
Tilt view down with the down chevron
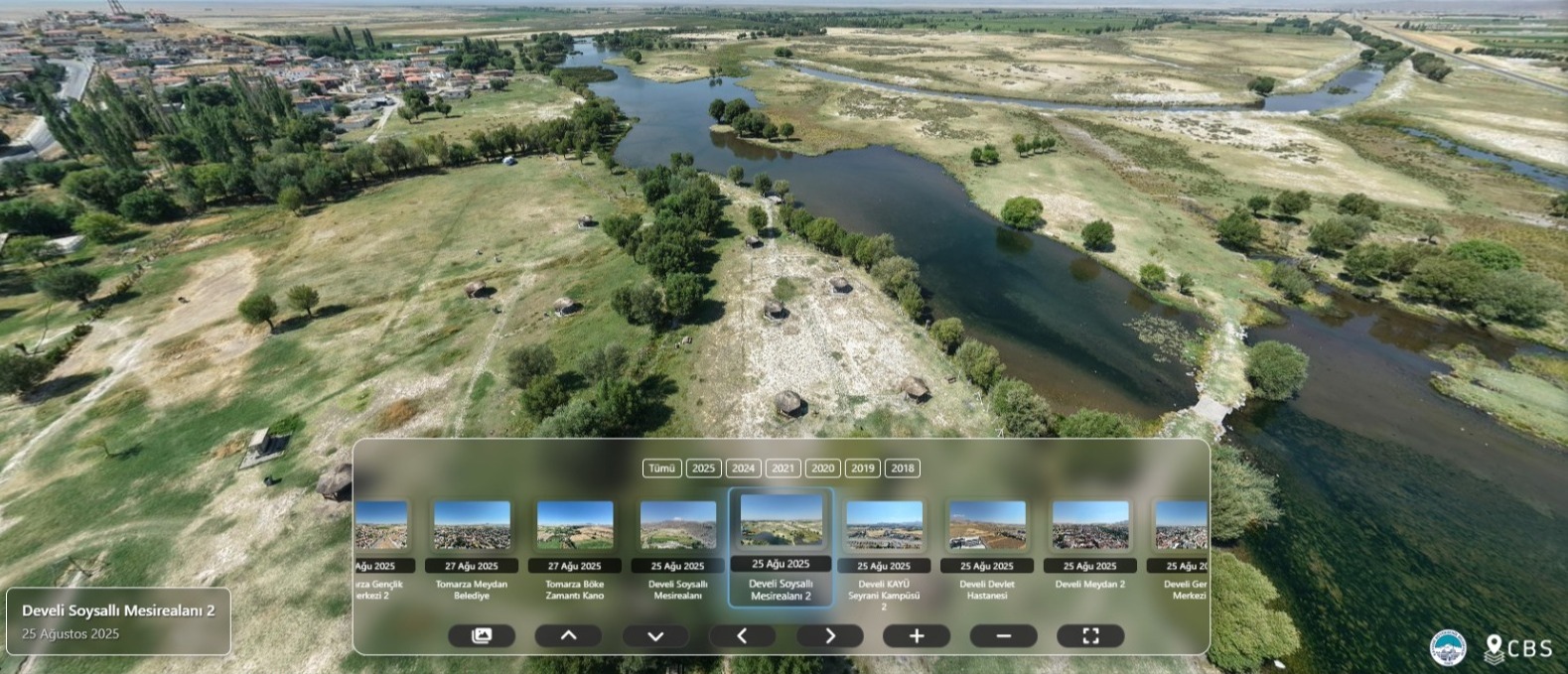pyautogui.click(x=655, y=635)
